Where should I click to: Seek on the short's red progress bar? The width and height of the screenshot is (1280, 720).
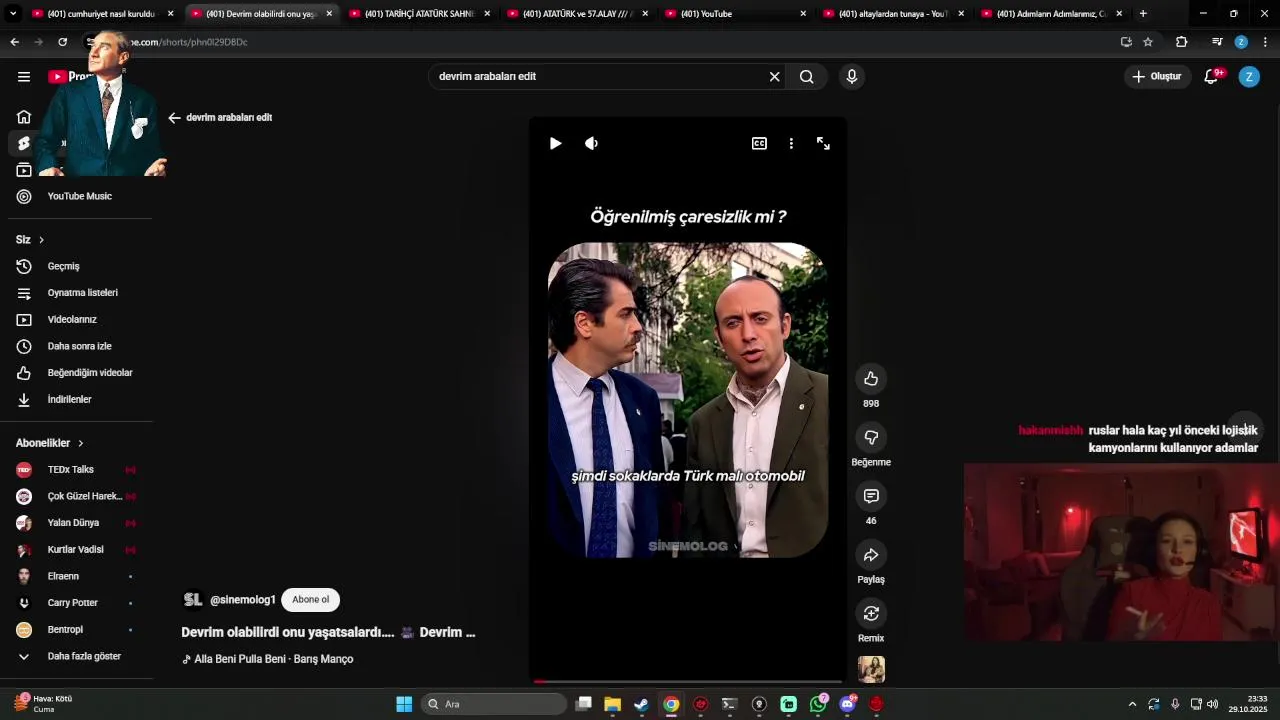click(688, 682)
